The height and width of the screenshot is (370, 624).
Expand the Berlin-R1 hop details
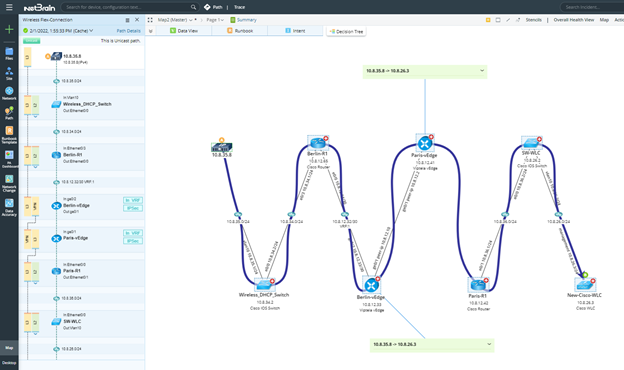(x=35, y=167)
